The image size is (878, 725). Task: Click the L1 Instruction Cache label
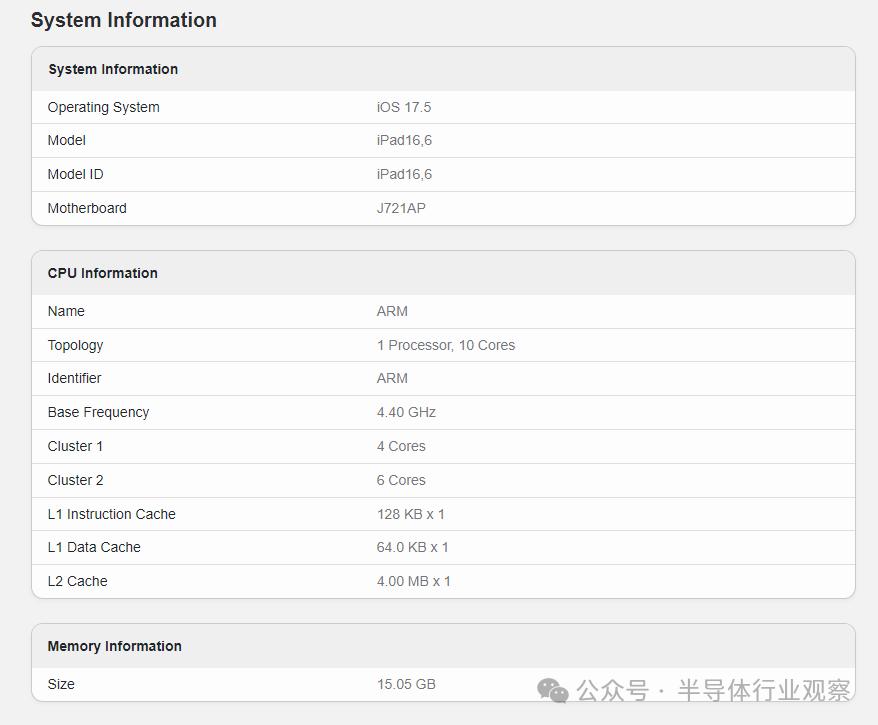[x=112, y=514]
